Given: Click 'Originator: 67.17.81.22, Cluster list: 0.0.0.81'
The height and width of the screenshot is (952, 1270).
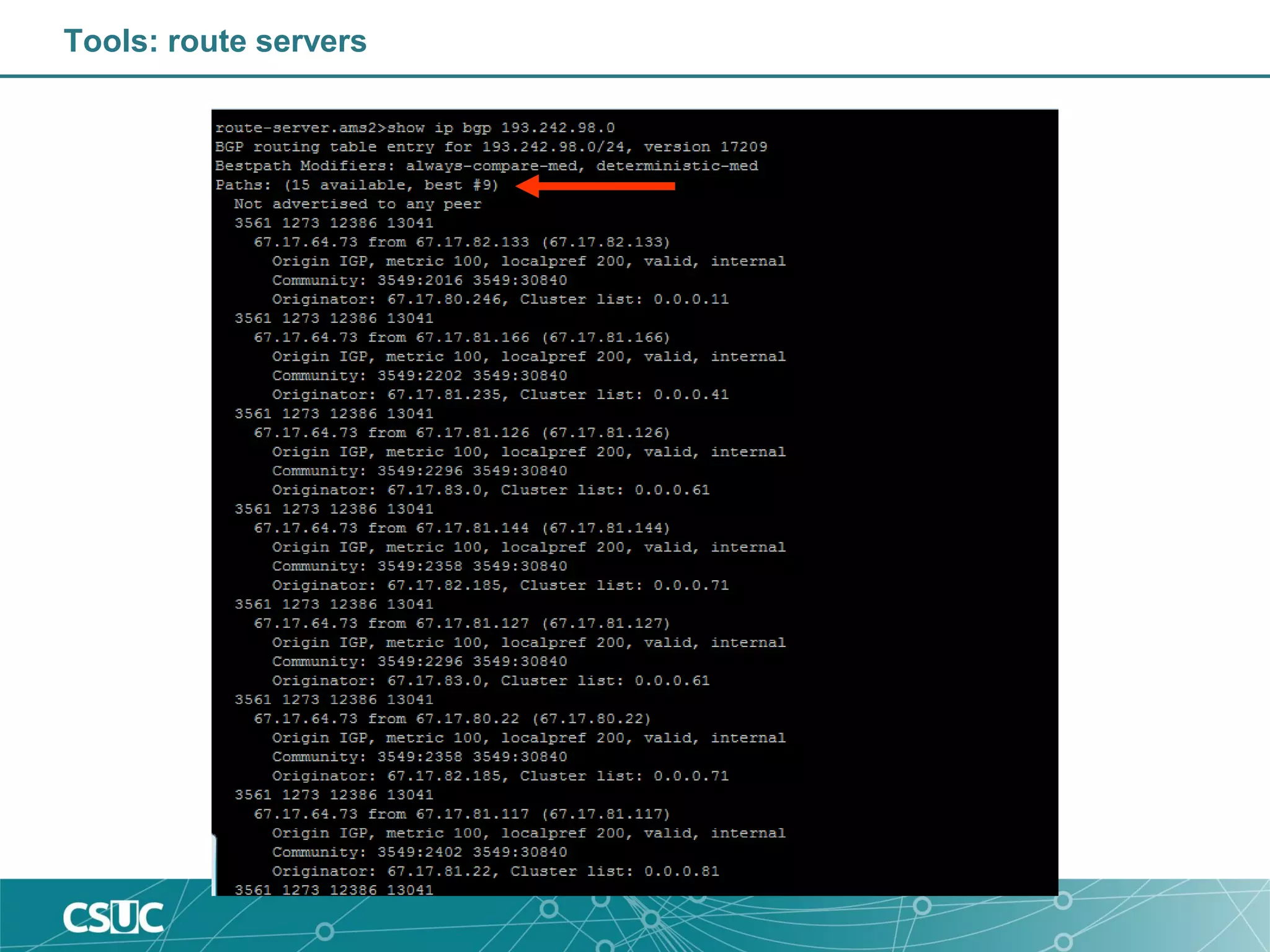Looking at the screenshot, I should coord(496,871).
